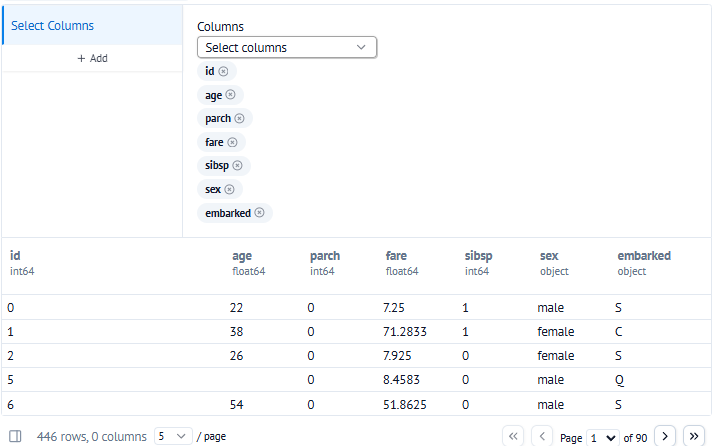Remove the sibsp column chip
Viewport: 716px width, 446px height.
[237, 165]
